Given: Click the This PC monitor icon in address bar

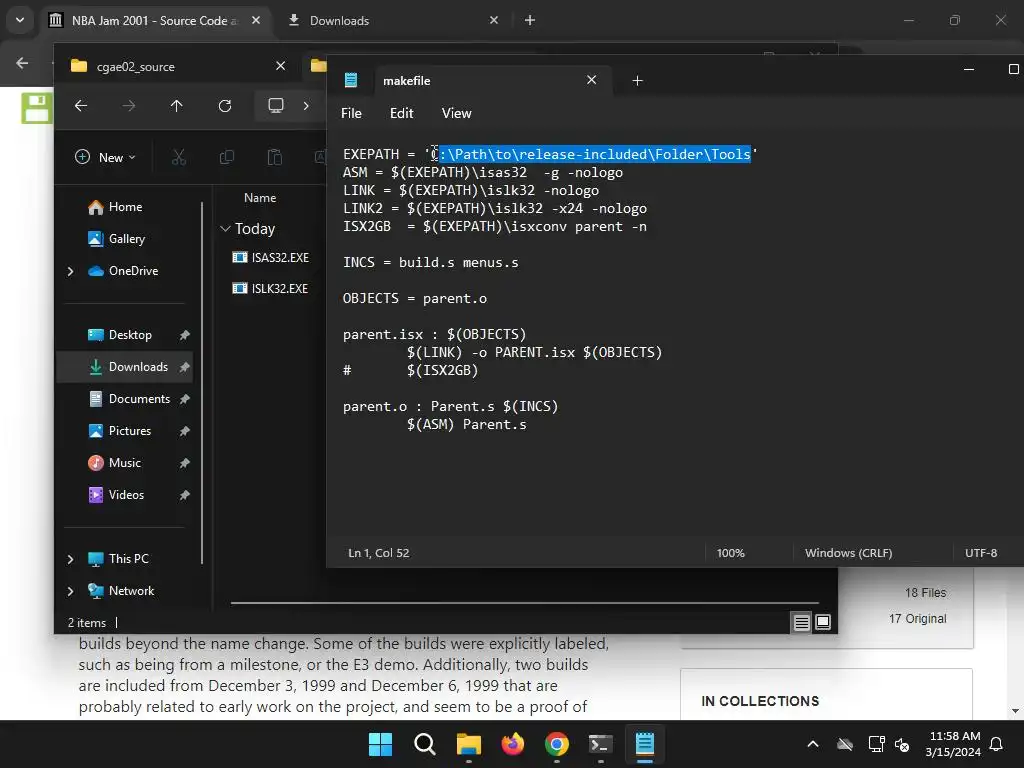Looking at the screenshot, I should (x=276, y=105).
